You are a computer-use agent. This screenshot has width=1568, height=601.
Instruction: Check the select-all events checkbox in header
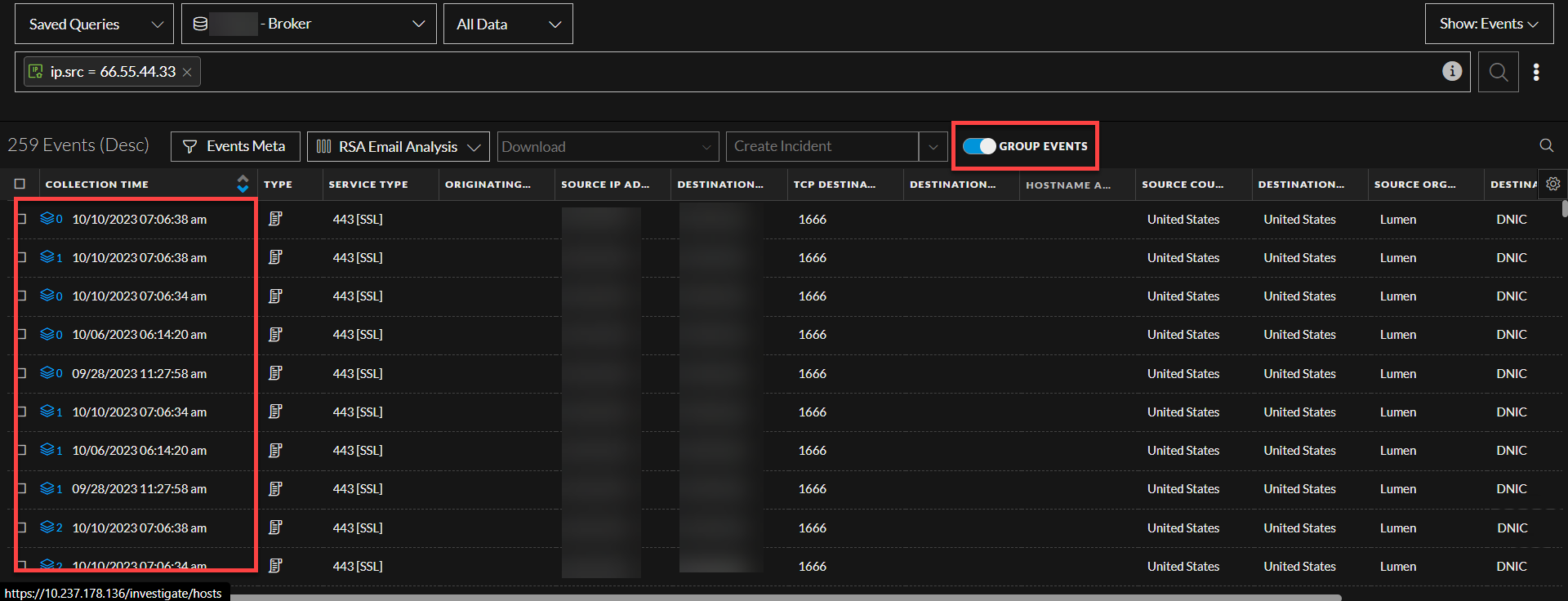(x=20, y=184)
